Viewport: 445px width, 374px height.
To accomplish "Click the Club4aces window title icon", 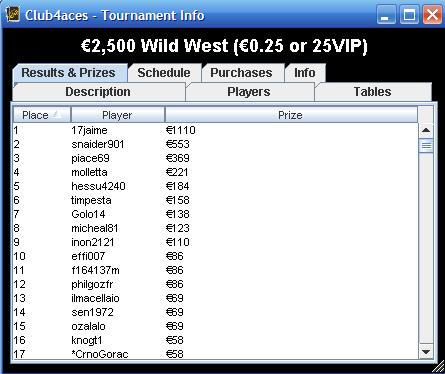I will coord(13,14).
